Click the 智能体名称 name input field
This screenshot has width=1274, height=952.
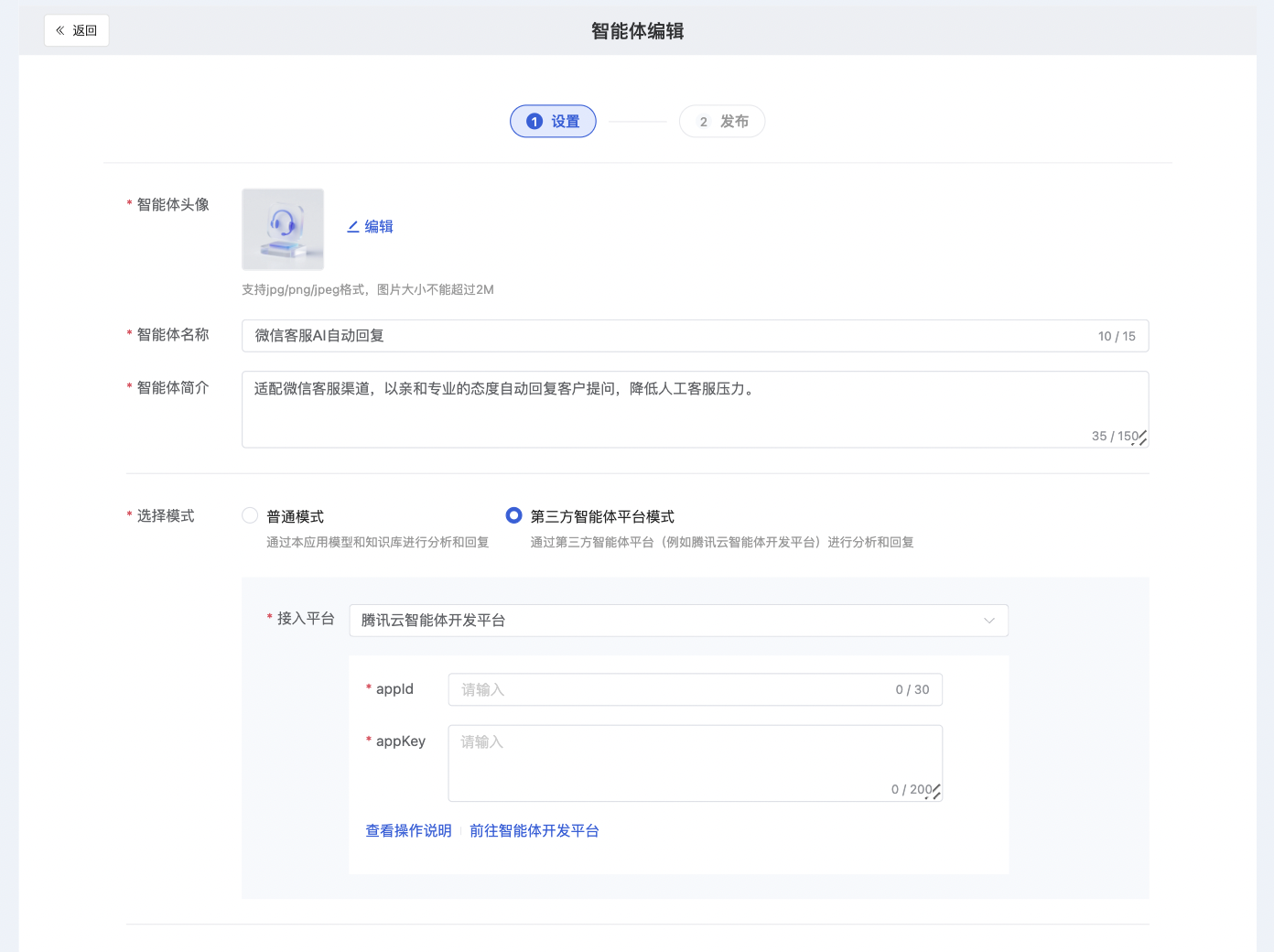pos(695,336)
